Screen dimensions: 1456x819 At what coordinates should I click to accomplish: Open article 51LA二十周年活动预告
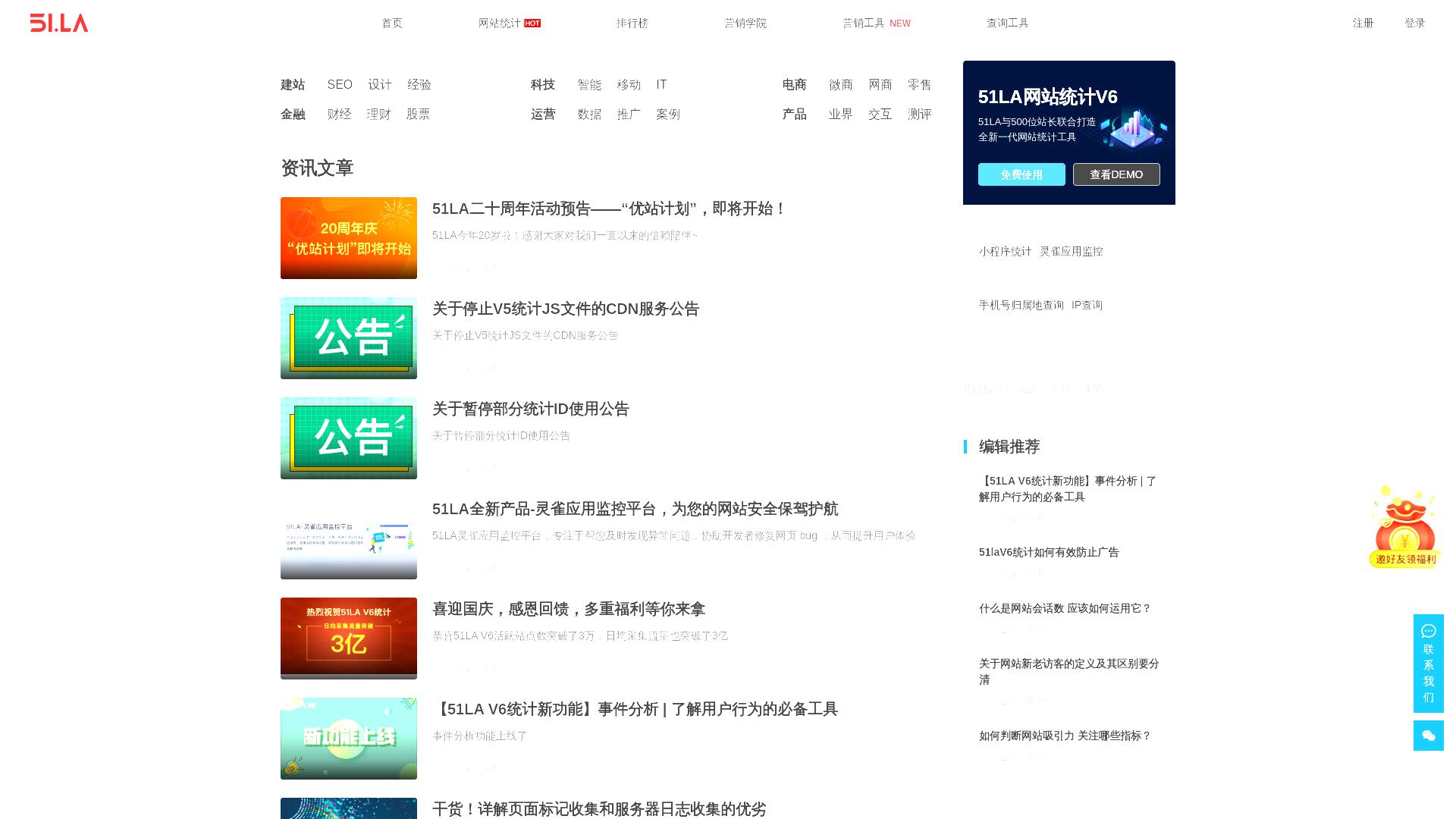click(609, 209)
